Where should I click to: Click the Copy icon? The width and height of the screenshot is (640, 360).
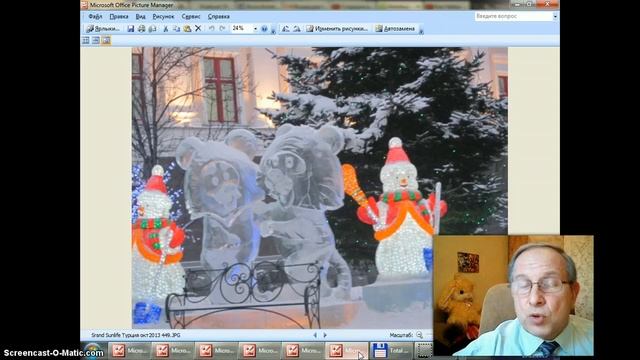coord(176,29)
